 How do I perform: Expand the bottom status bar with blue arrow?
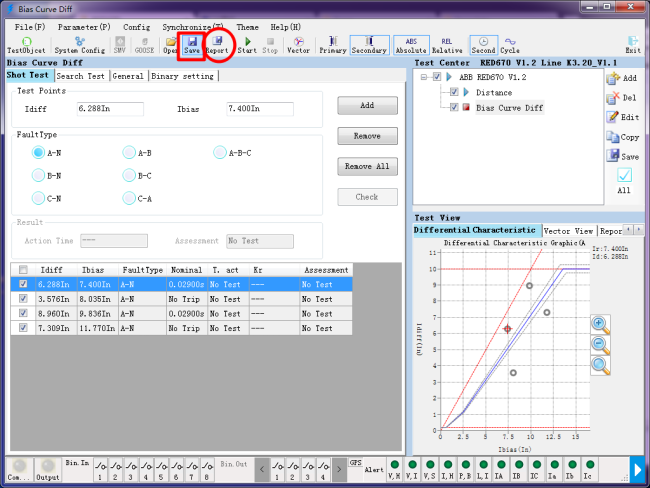click(x=637, y=468)
